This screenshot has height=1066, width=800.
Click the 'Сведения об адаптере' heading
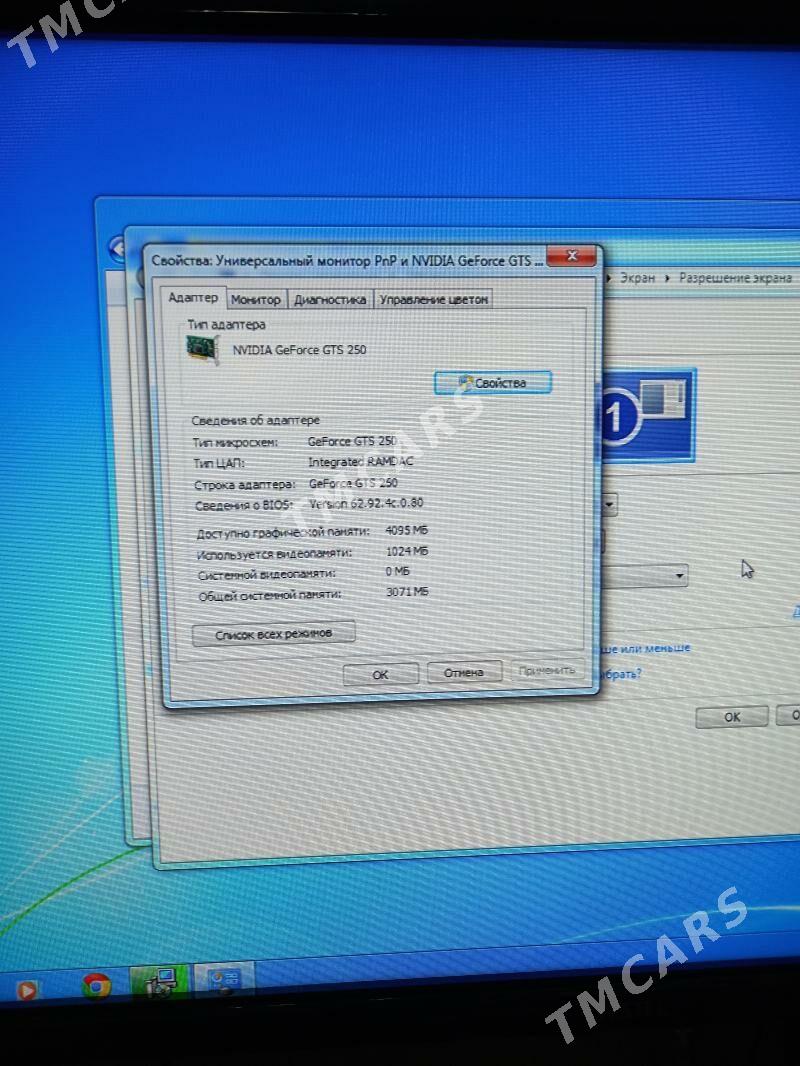click(x=255, y=420)
